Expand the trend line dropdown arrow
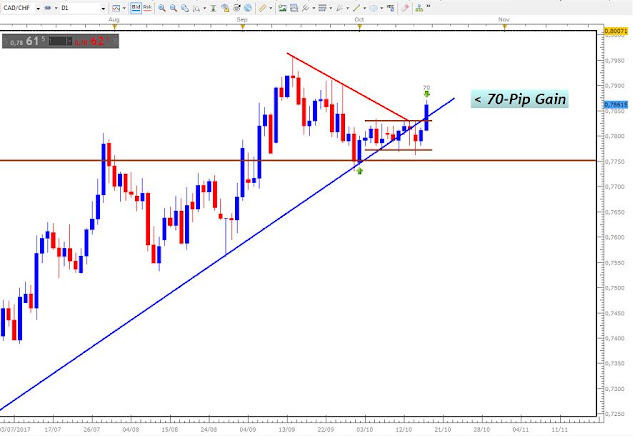Image resolution: width=640 pixels, height=436 pixels. coord(364,8)
